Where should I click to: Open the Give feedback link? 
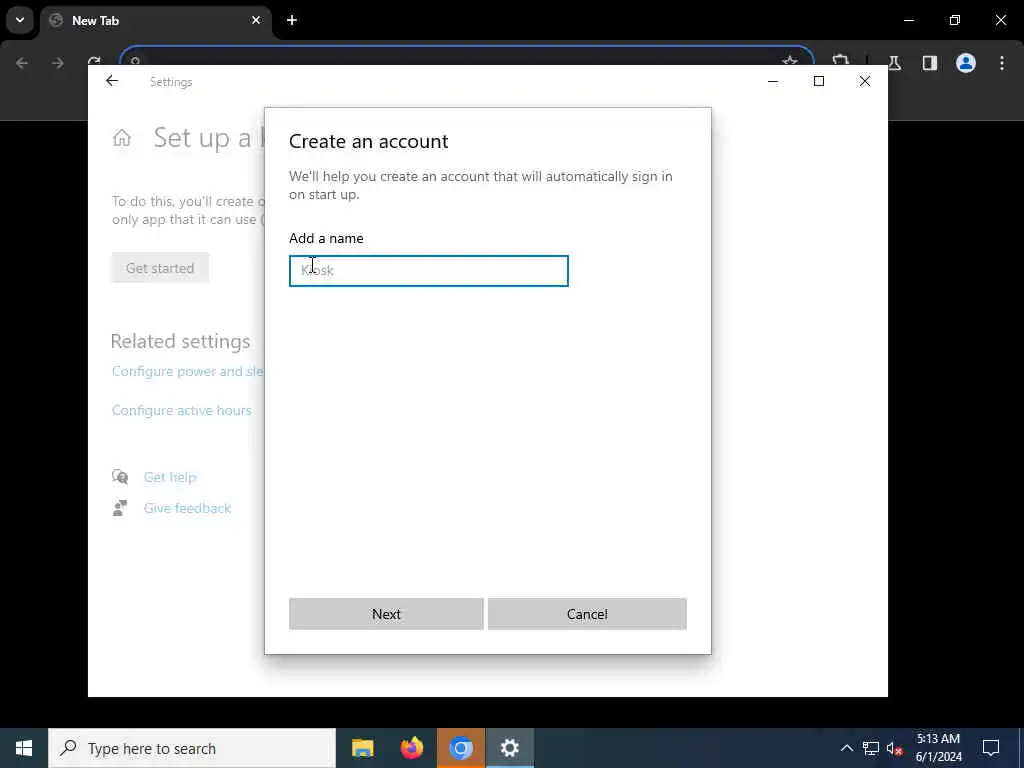(x=187, y=508)
